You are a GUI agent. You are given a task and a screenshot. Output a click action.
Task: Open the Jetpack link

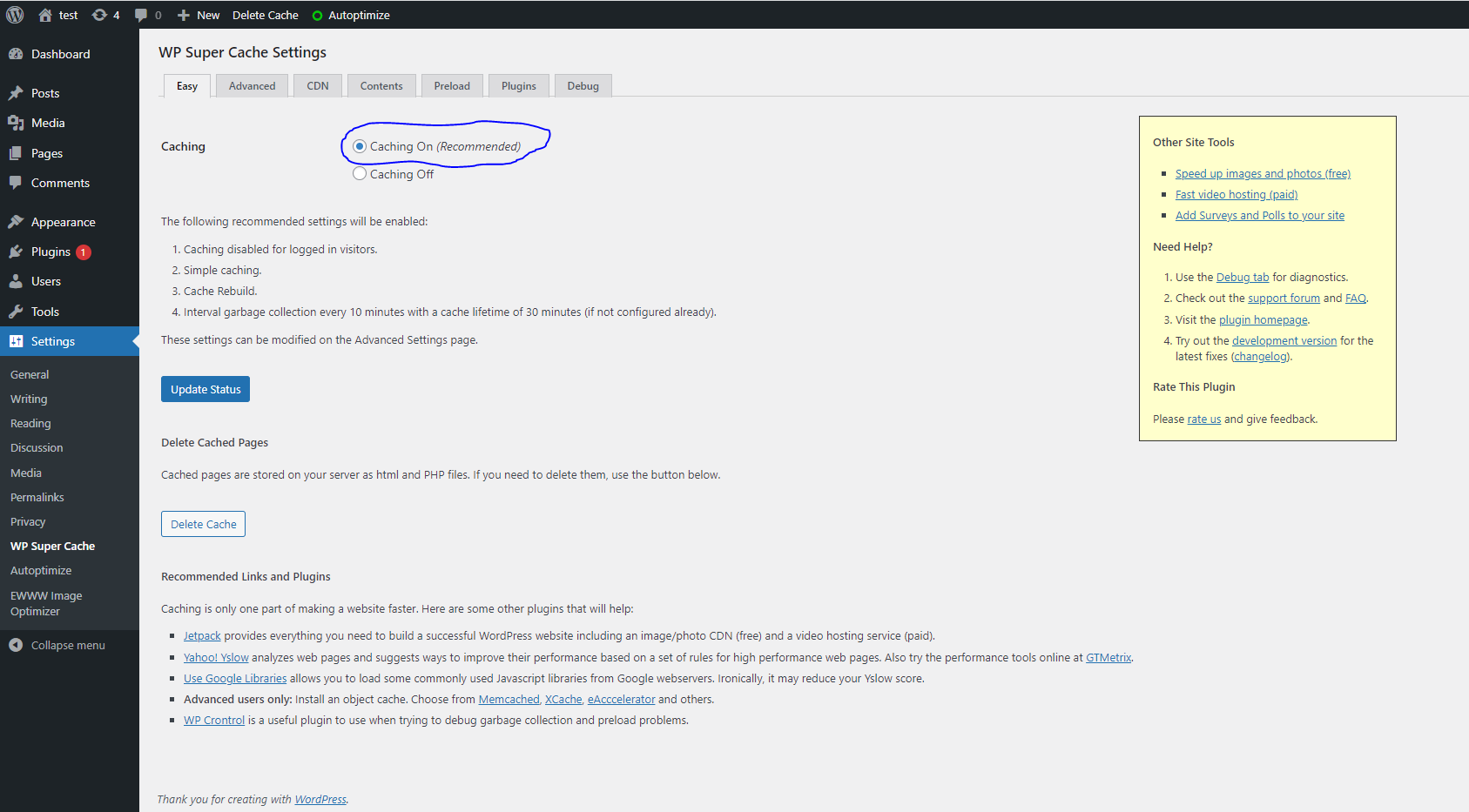[x=202, y=636]
